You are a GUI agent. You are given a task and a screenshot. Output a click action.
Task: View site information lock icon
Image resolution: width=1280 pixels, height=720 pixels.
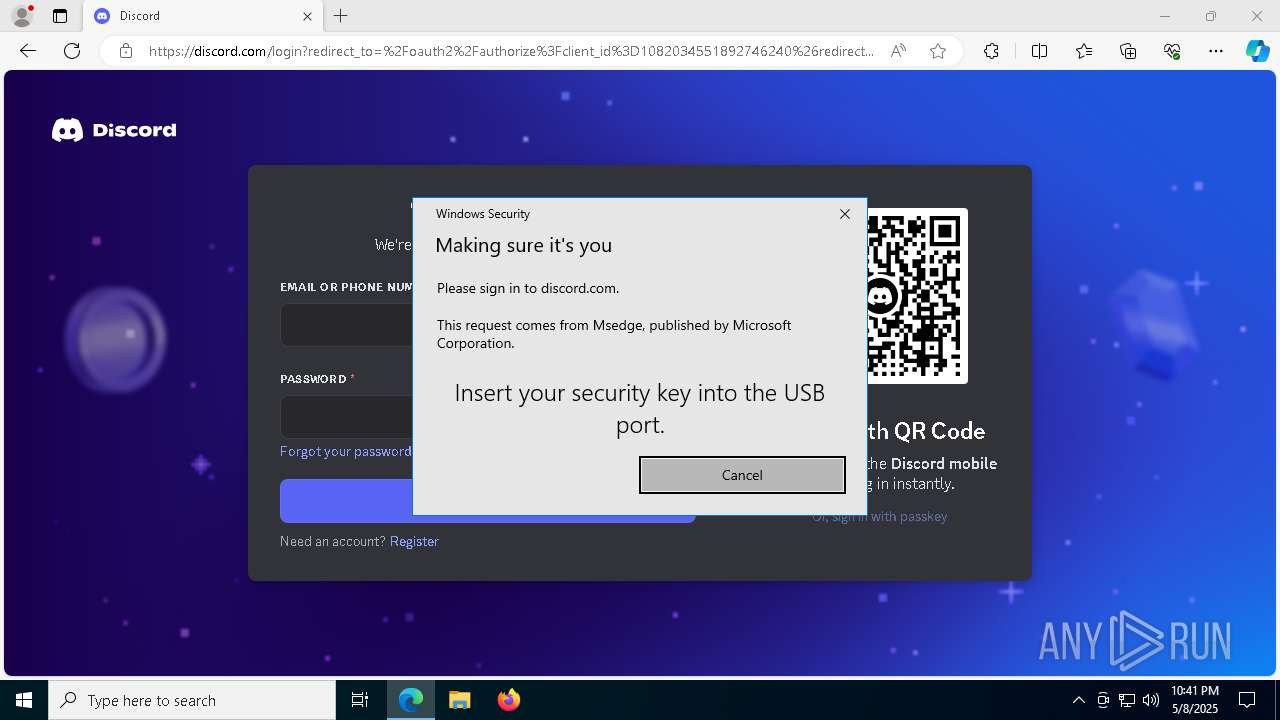(126, 51)
